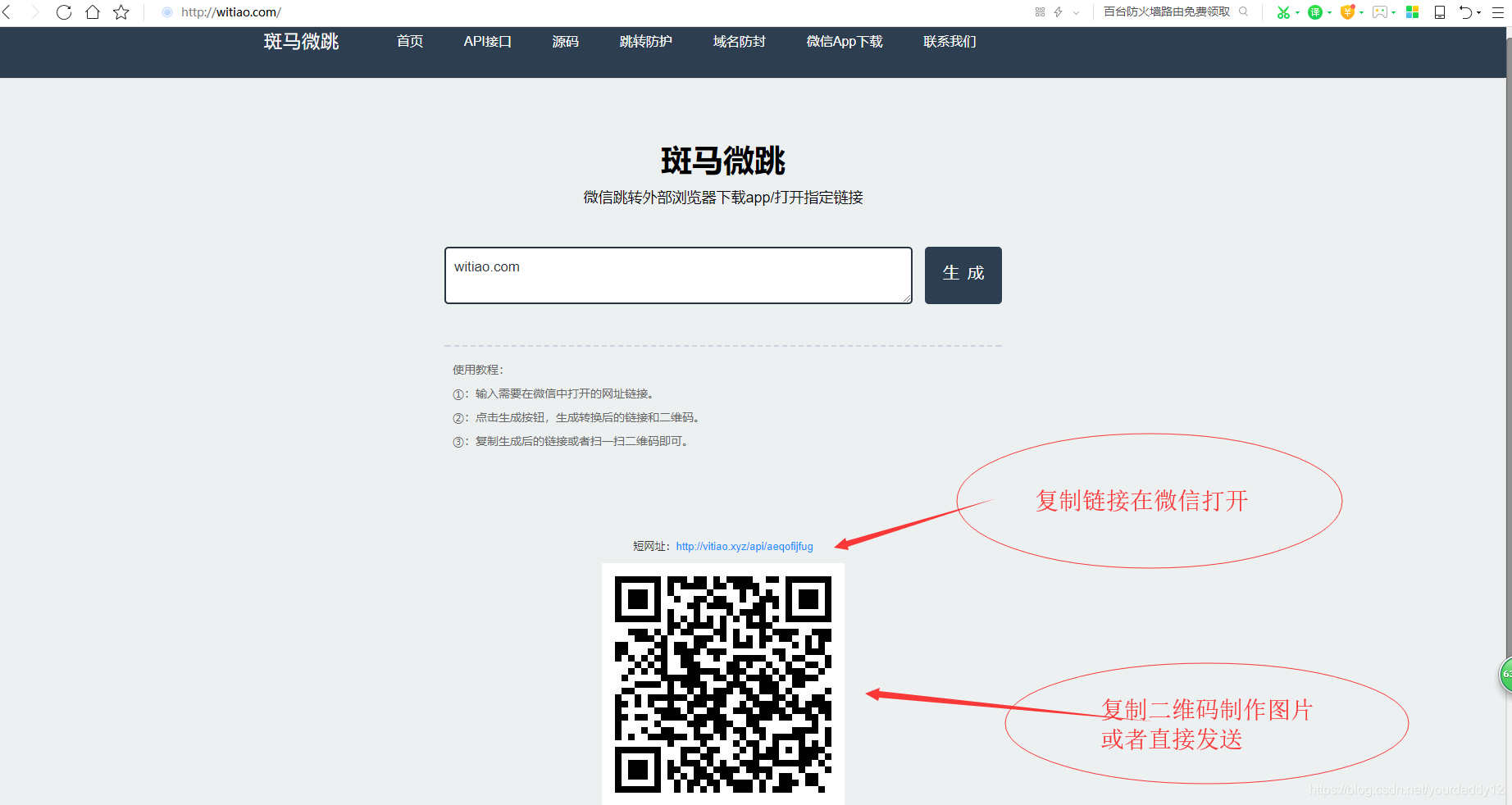Click the undo restore-tab arrow icon
1512x805 pixels.
coord(1466,12)
